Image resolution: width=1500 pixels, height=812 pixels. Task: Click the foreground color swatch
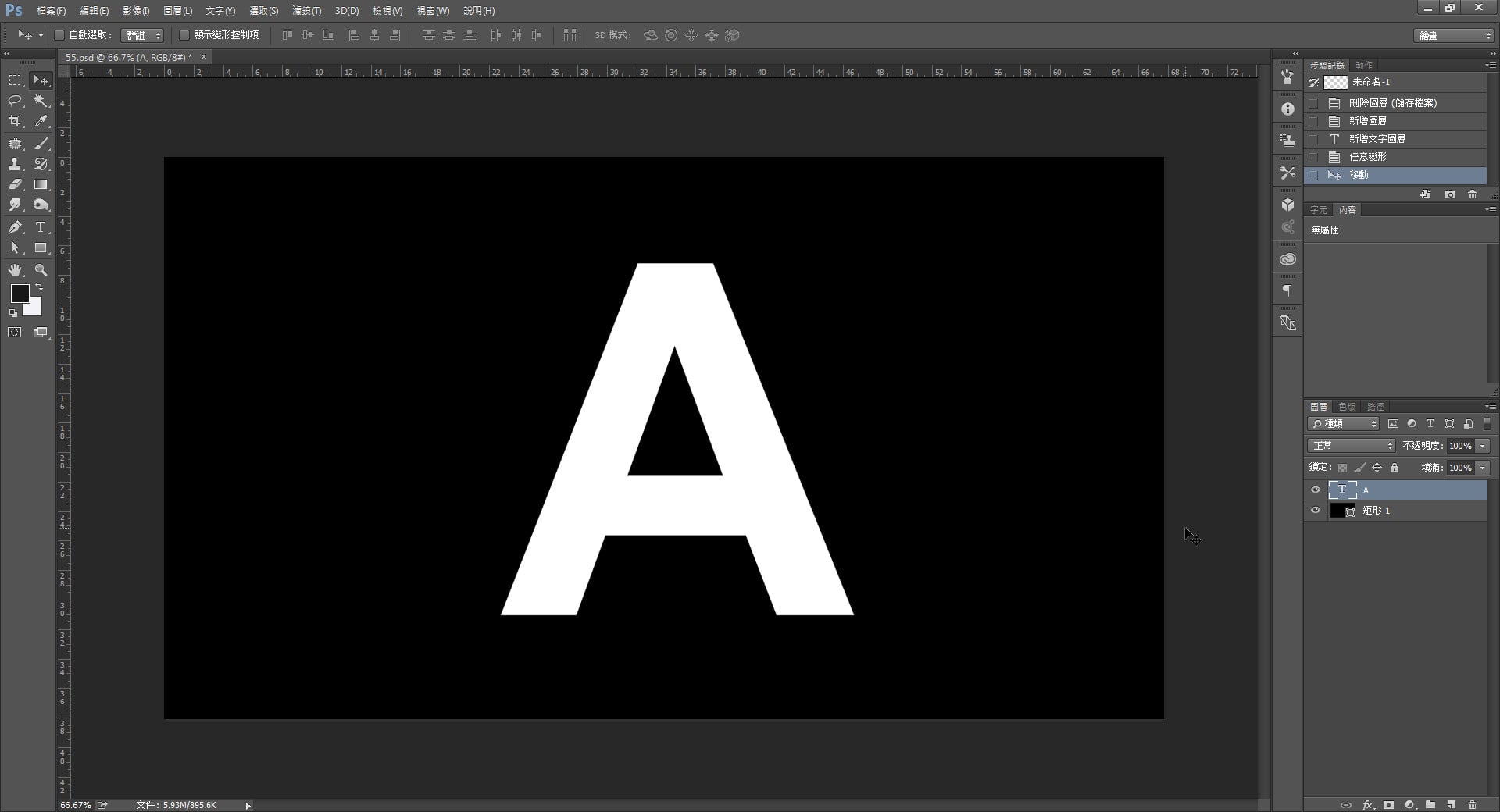pos(20,294)
